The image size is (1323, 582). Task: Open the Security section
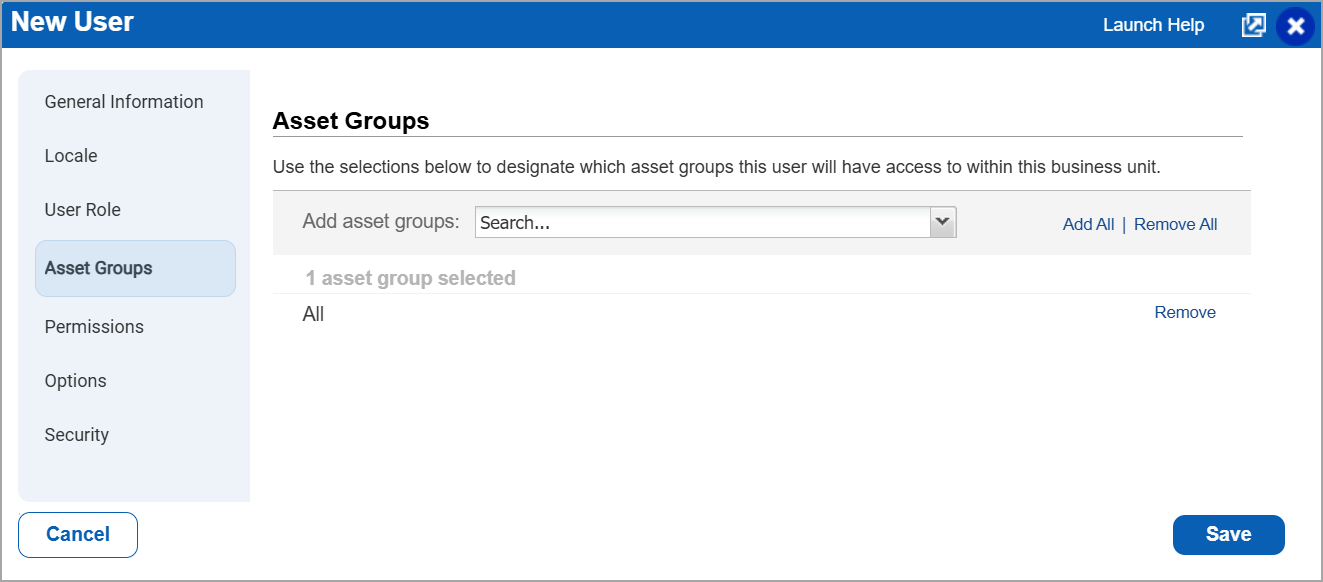(x=76, y=434)
